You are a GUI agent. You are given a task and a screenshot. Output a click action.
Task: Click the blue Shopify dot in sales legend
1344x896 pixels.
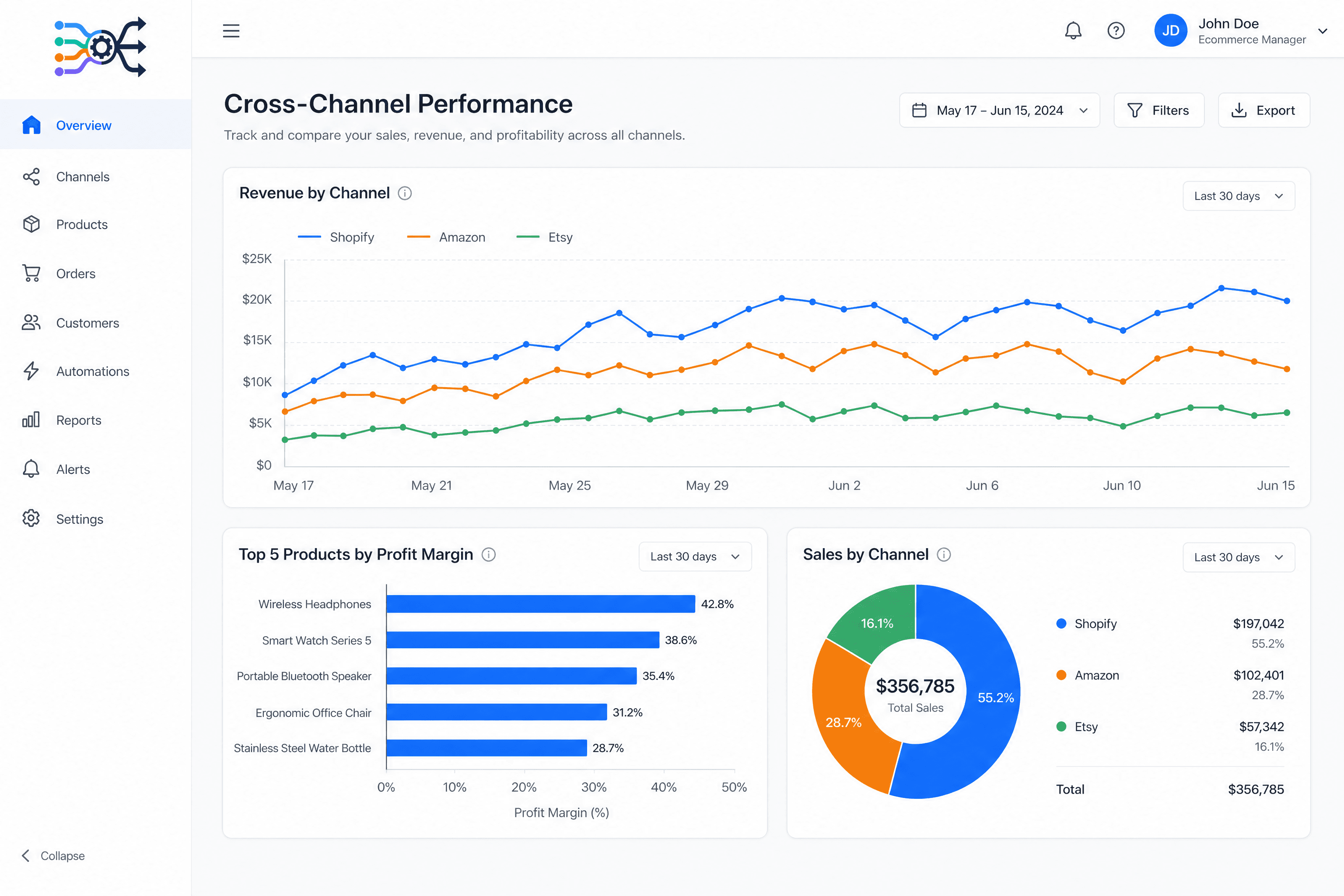click(1061, 623)
